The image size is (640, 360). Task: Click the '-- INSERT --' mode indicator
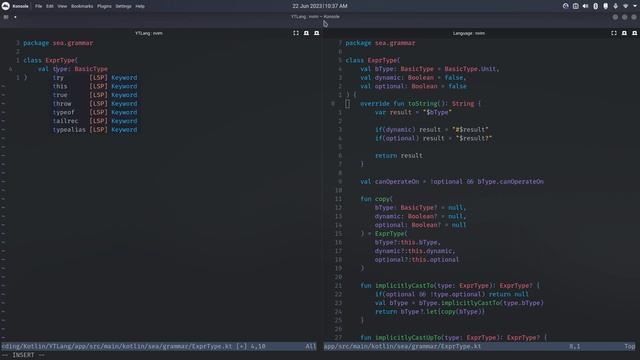coord(24,355)
